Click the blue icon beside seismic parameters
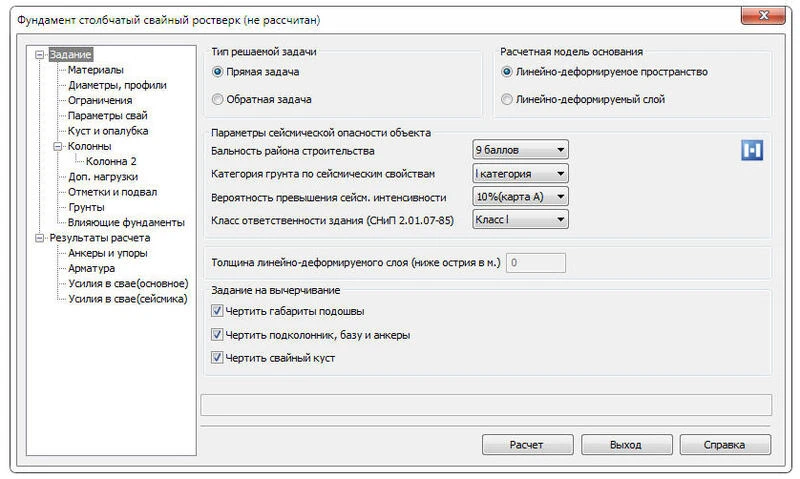Viewport: 800px width, 479px height. click(751, 150)
